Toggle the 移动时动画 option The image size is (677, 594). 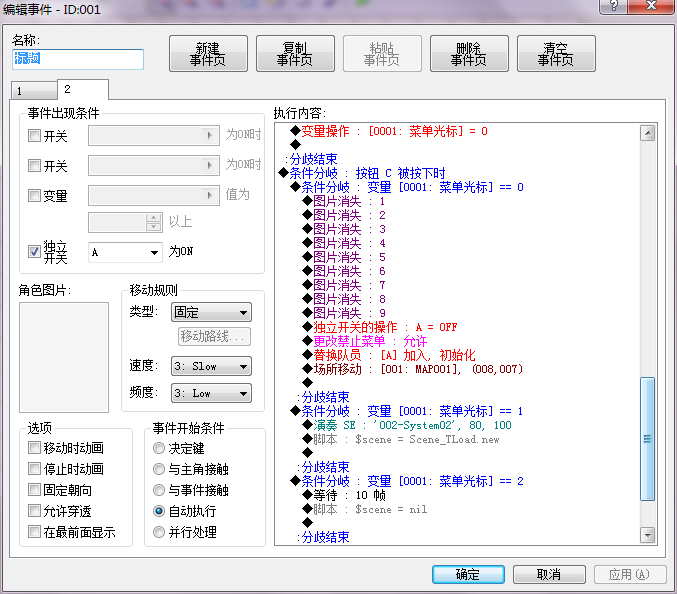(35, 448)
